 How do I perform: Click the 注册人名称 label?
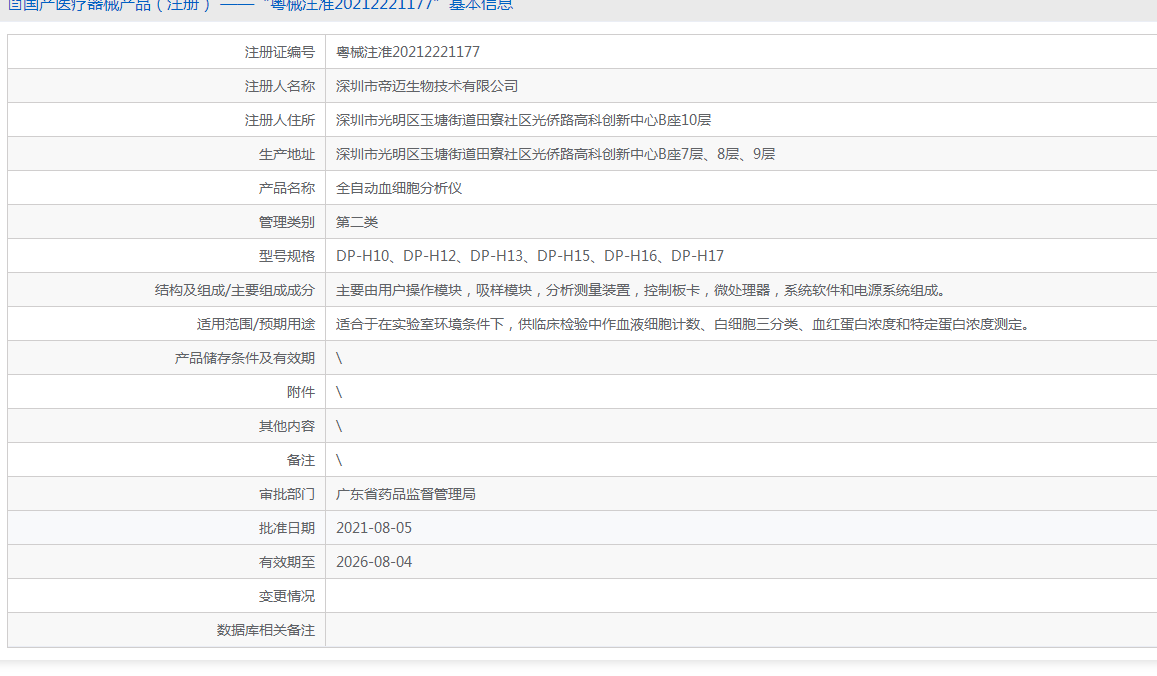[x=280, y=86]
